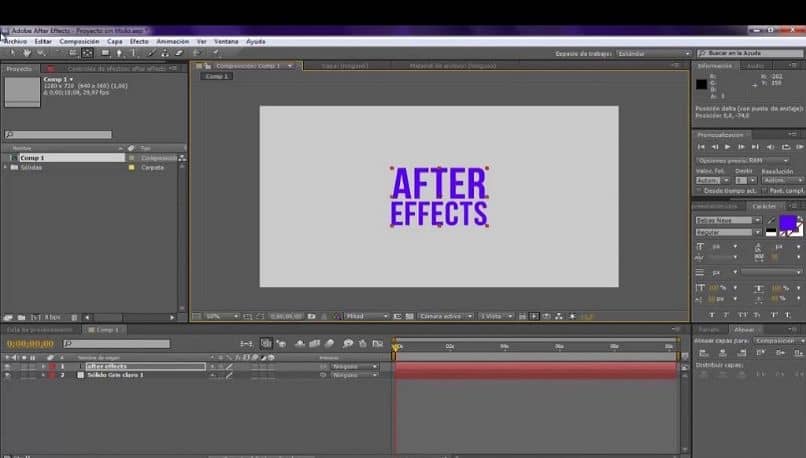Select the Type text tool
Image resolution: width=806 pixels, height=458 pixels.
pos(134,53)
